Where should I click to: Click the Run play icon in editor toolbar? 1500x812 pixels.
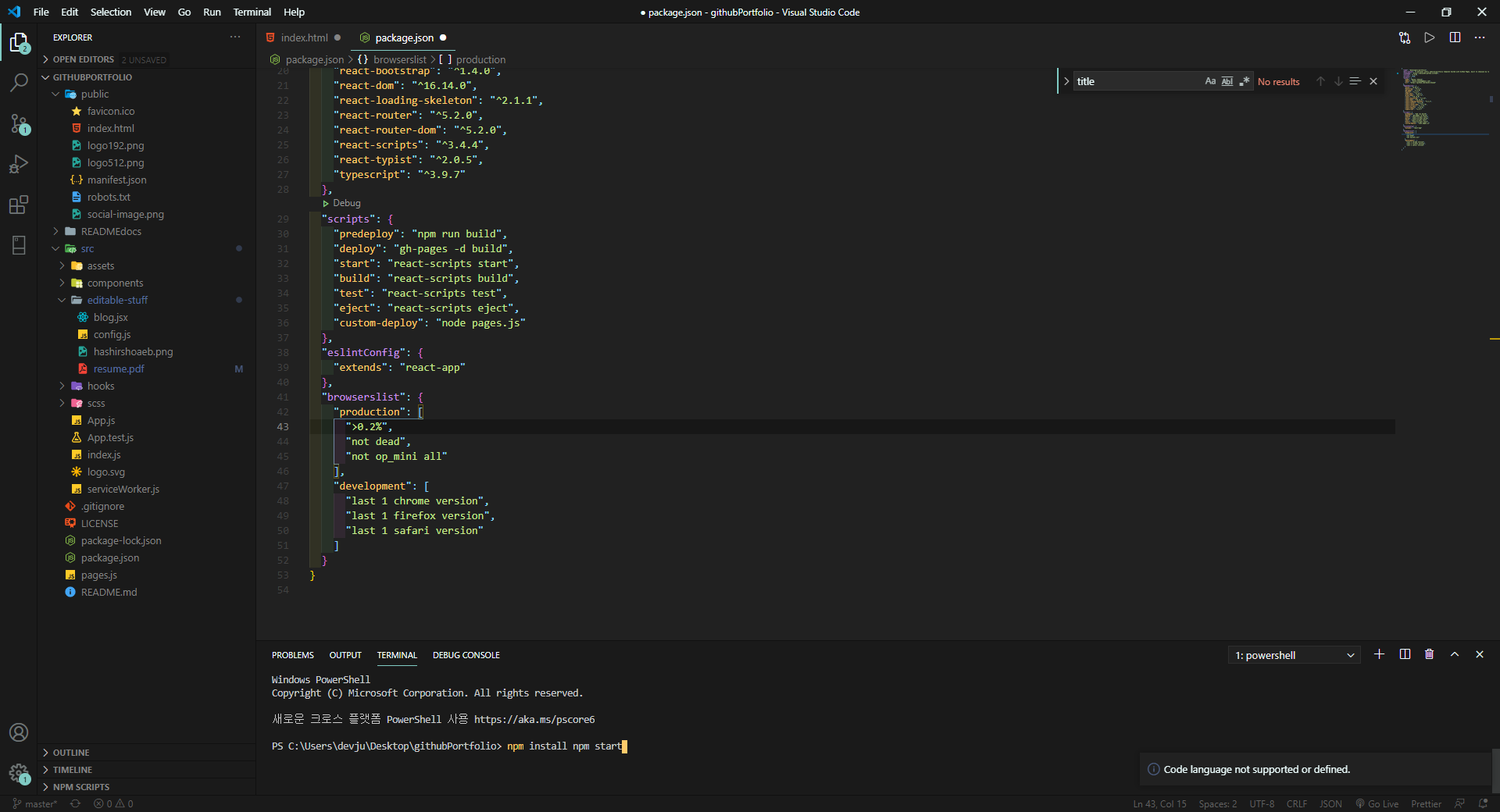(x=1430, y=37)
